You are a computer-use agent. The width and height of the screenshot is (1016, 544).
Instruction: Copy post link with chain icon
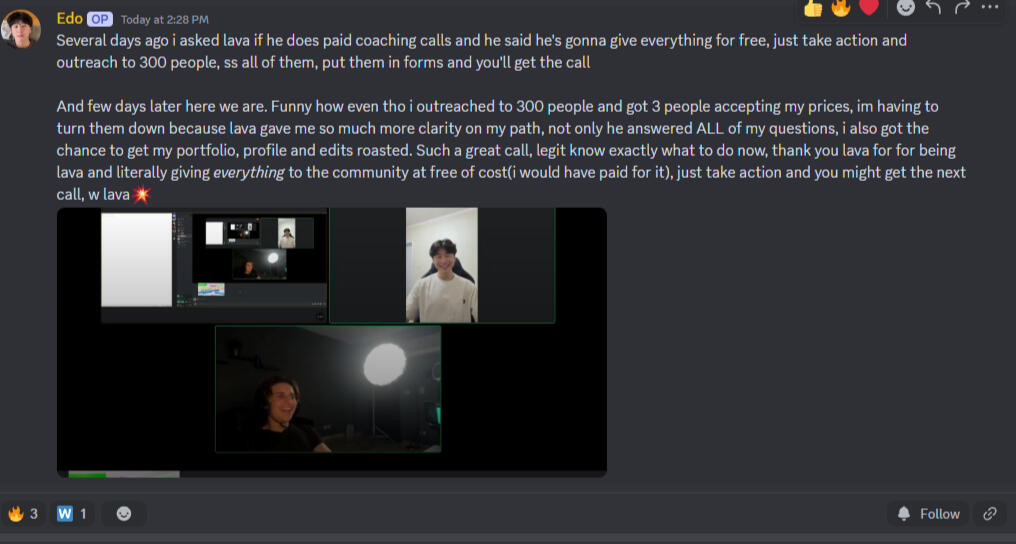coord(989,514)
